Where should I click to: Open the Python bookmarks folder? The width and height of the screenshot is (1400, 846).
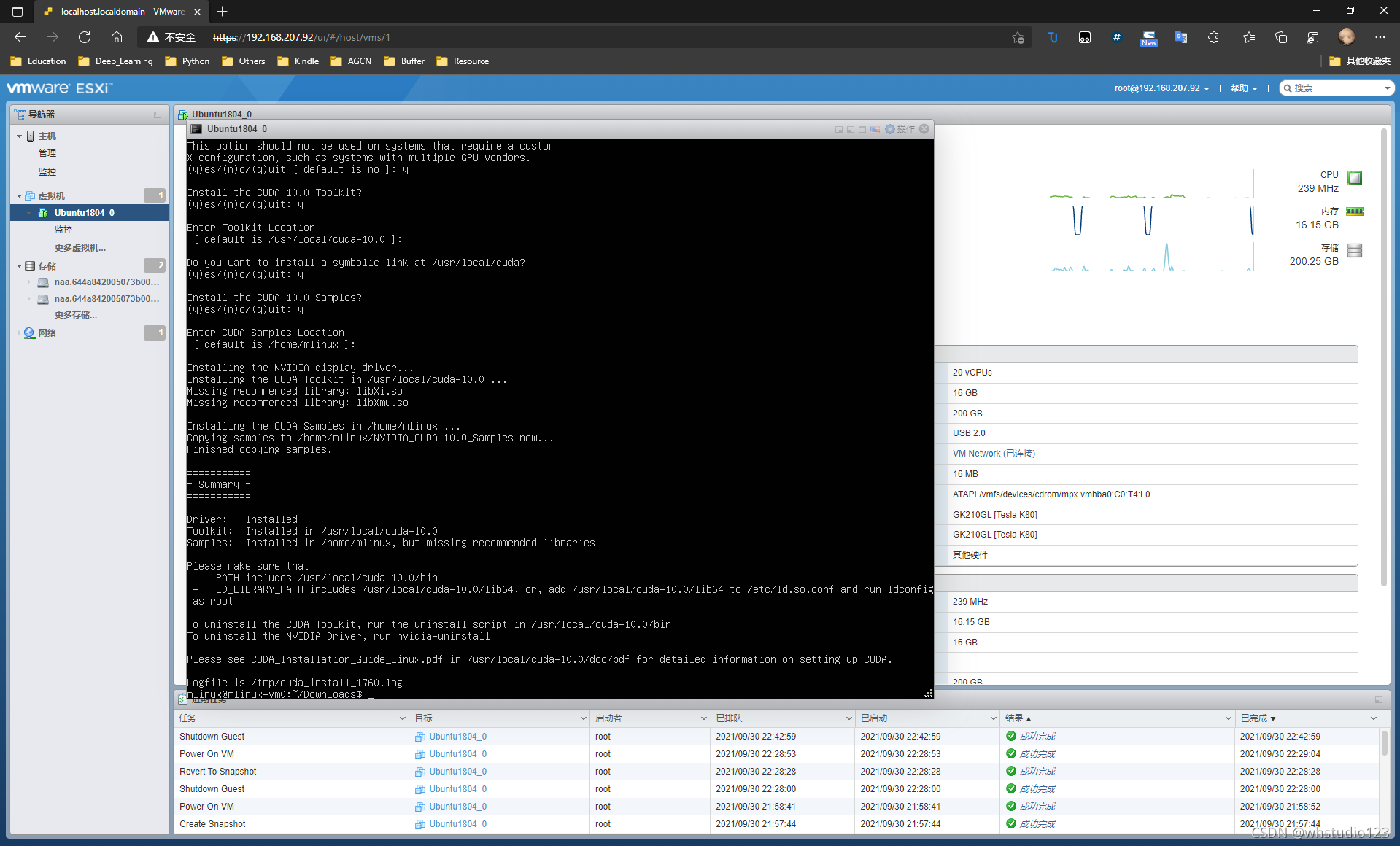tap(187, 61)
